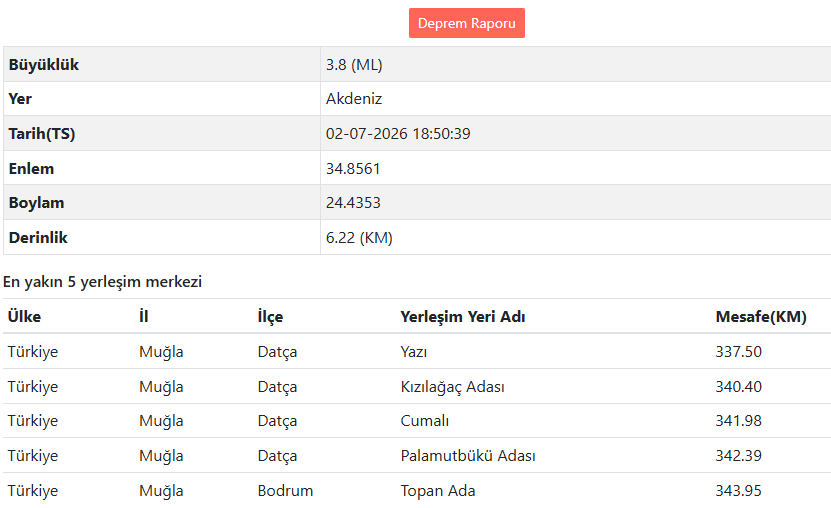Select Datça in the Kızılağaç Adası row
Viewport: 831px width, 508px height.
[x=277, y=387]
